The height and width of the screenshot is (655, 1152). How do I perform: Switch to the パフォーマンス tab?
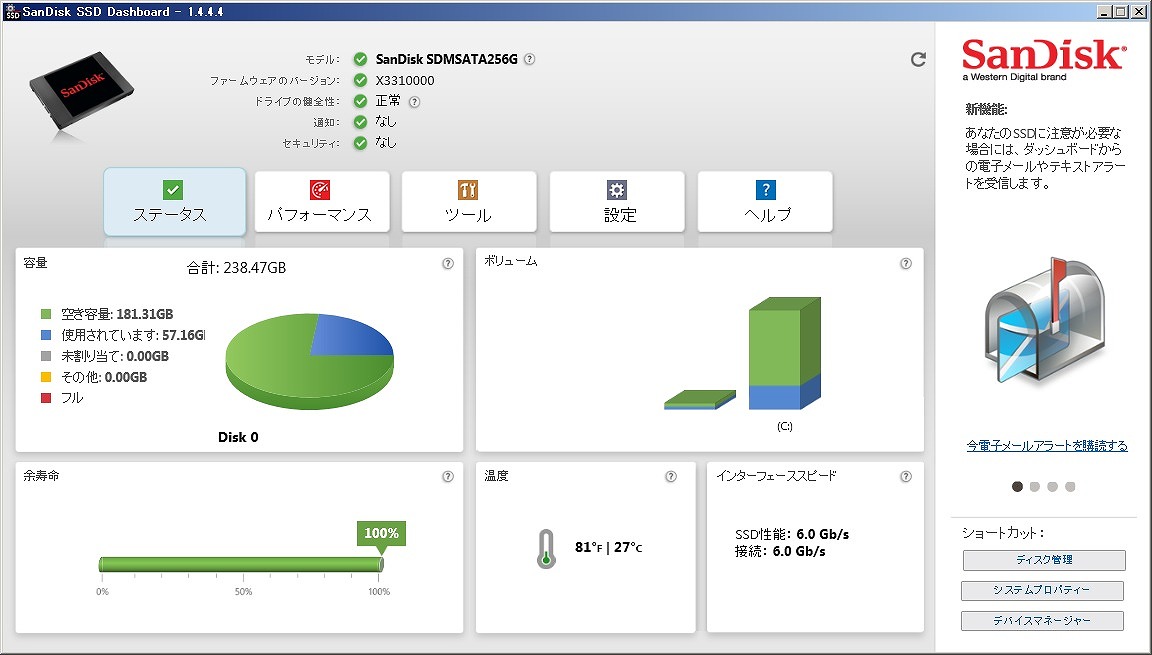[322, 202]
